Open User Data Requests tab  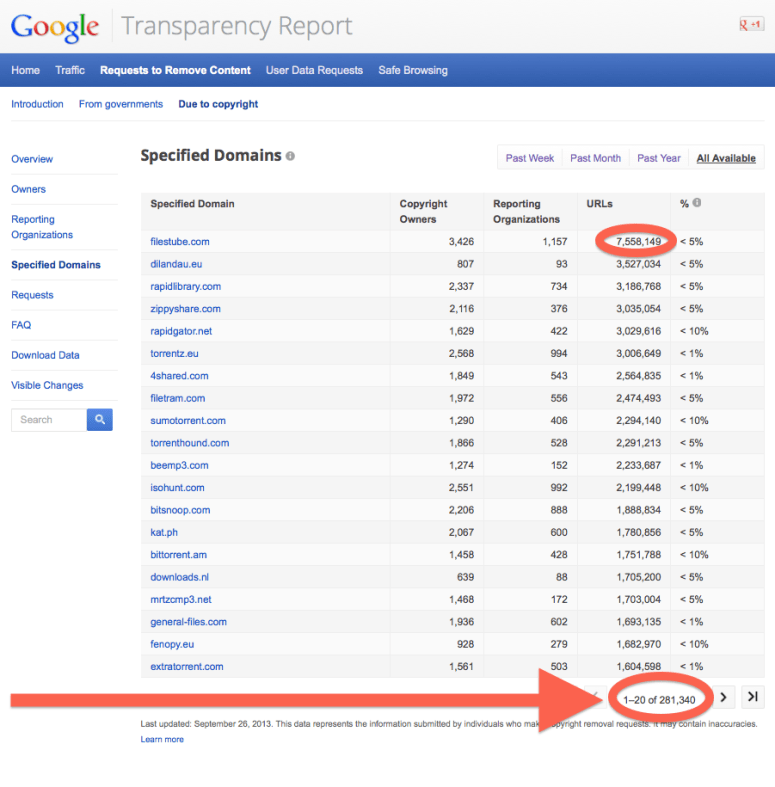(313, 70)
